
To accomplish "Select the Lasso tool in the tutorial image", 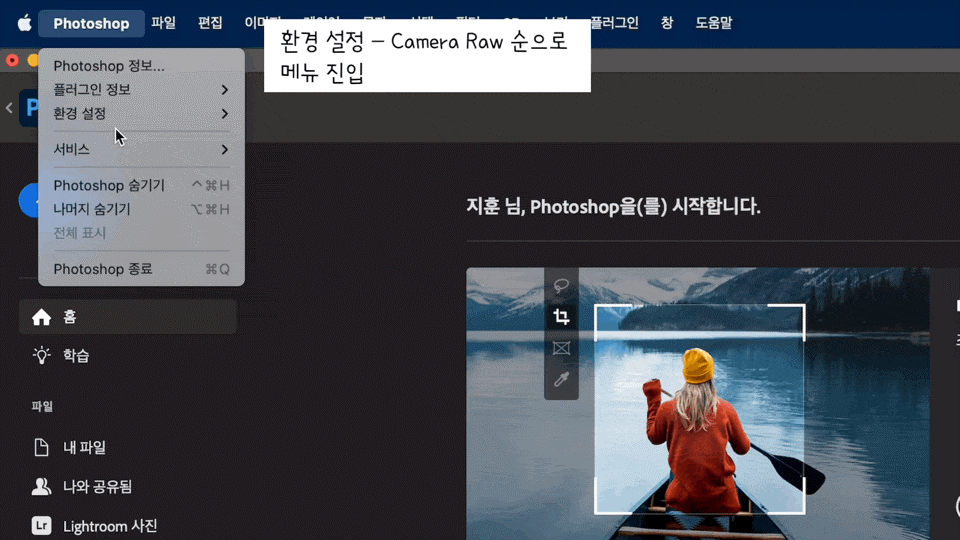I will coord(561,286).
